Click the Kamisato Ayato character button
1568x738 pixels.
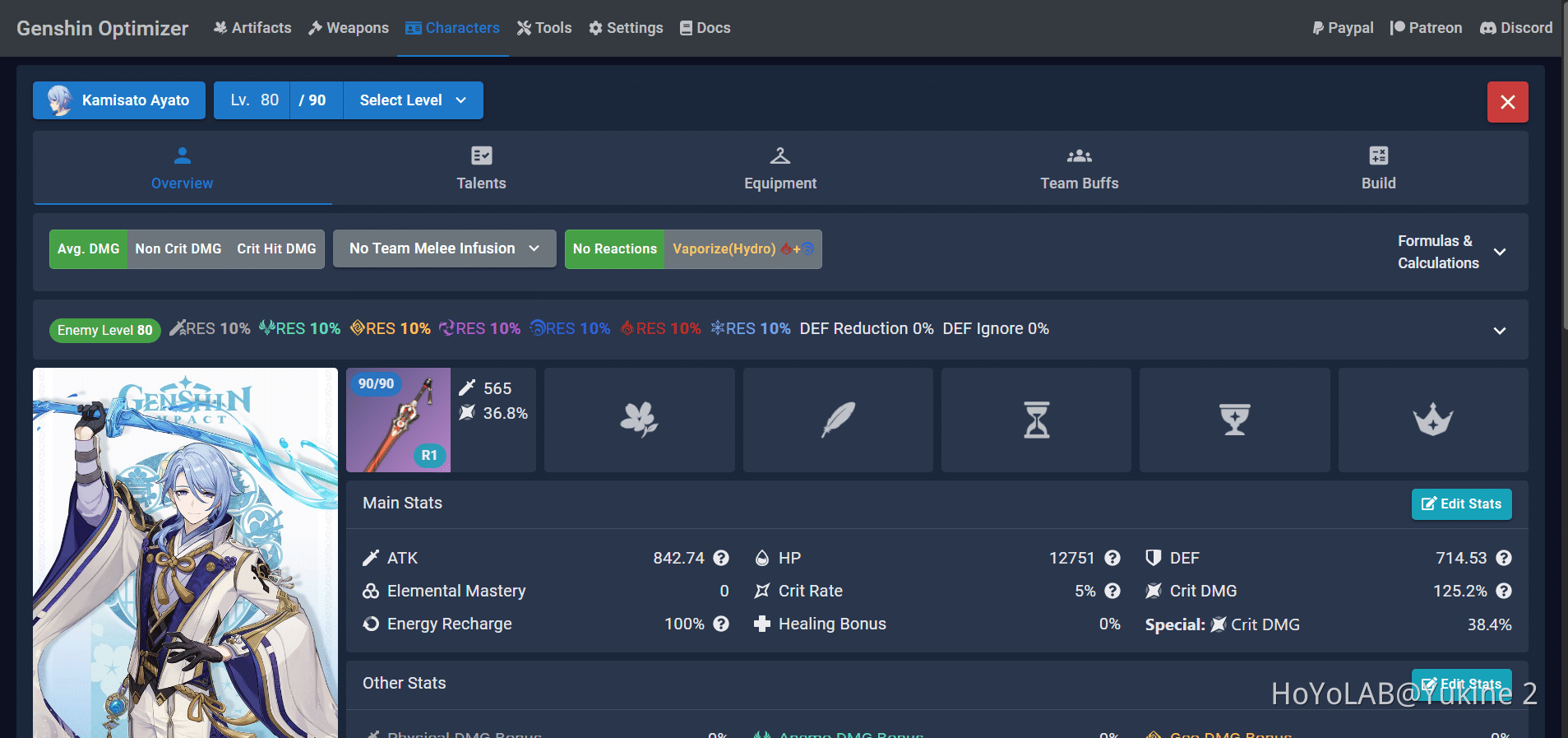tap(119, 100)
